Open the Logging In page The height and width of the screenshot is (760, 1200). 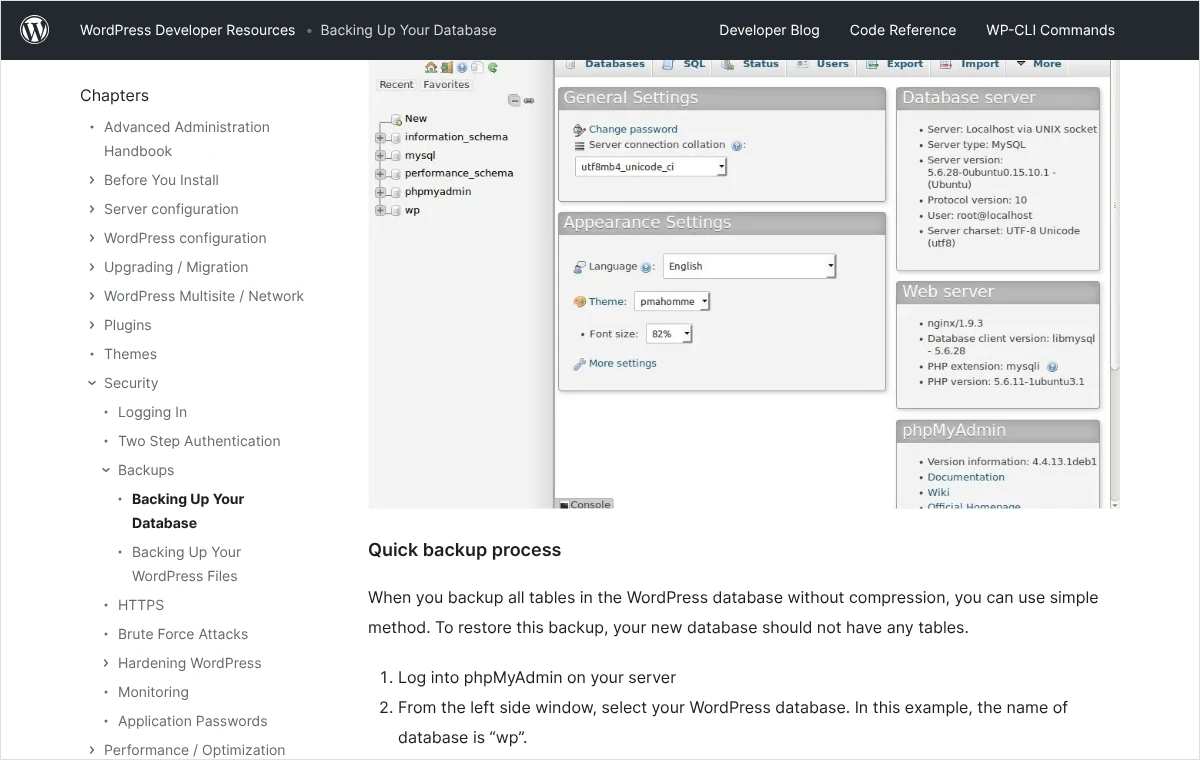pyautogui.click(x=152, y=412)
